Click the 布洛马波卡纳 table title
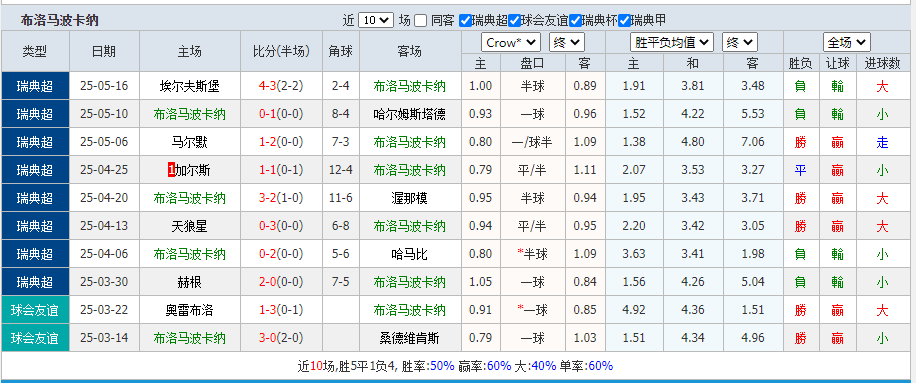916x383 pixels. coord(60,21)
